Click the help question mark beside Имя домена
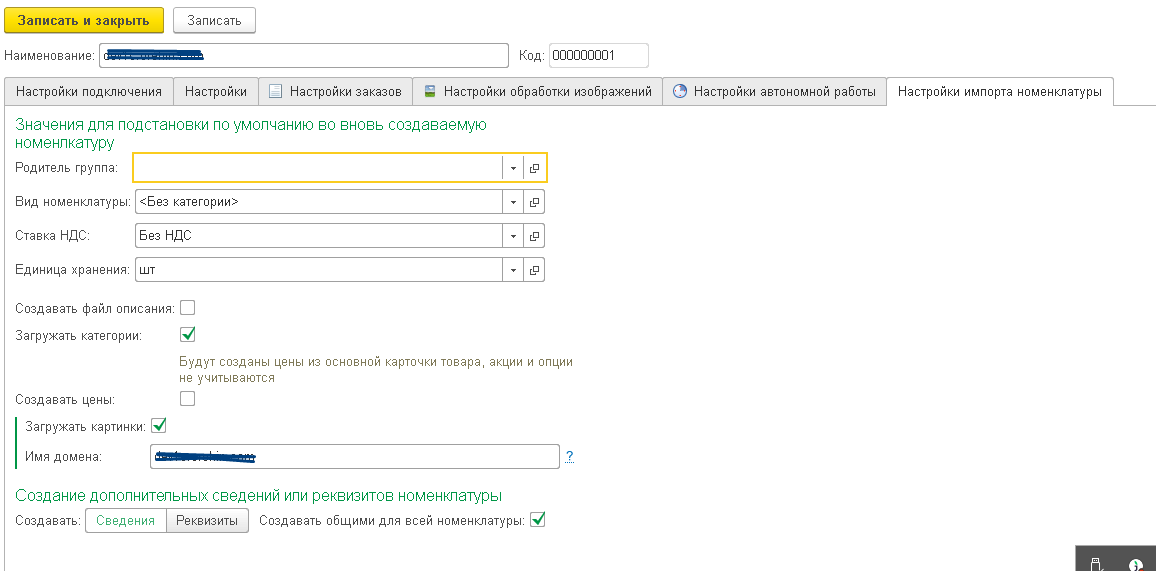Viewport: 1156px width, 571px height. coord(569,457)
